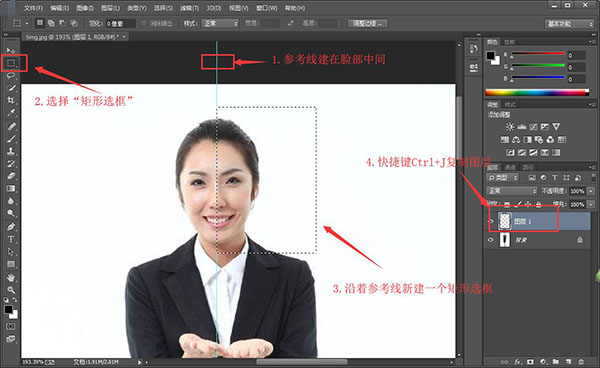Click 调整边缘 refine edge button
Image resolution: width=600 pixels, height=368 pixels.
(367, 23)
